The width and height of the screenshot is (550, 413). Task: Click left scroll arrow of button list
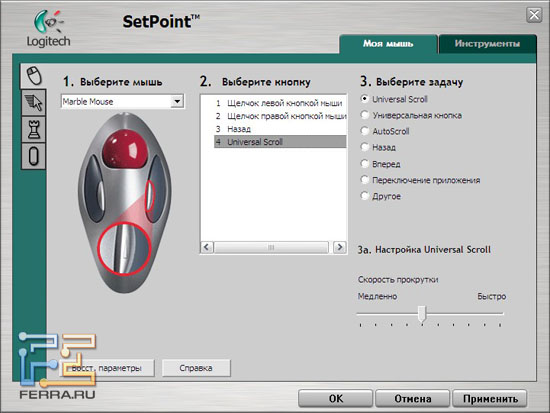[207, 247]
